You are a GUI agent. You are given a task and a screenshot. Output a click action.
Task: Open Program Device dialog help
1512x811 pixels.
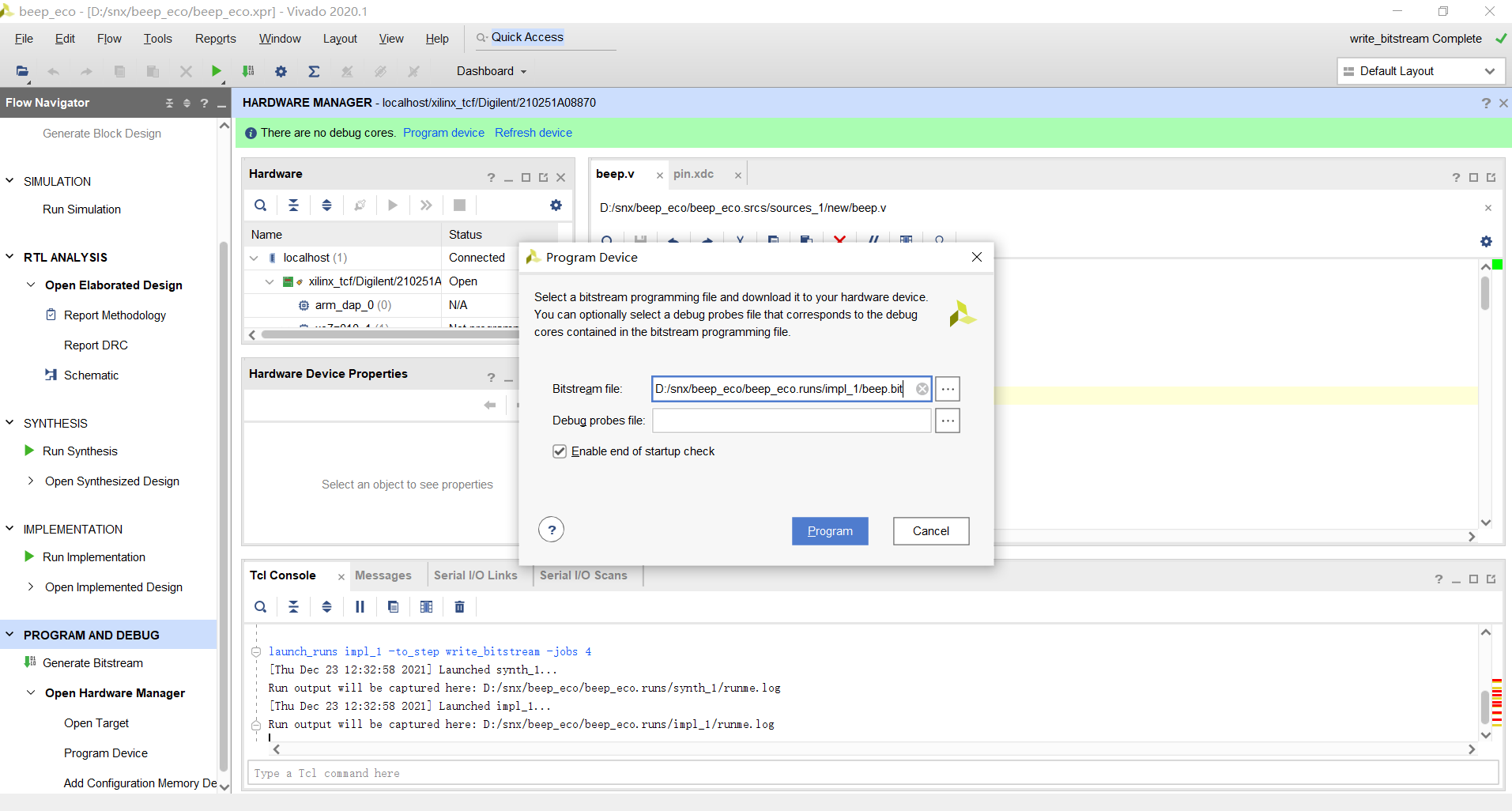point(552,530)
